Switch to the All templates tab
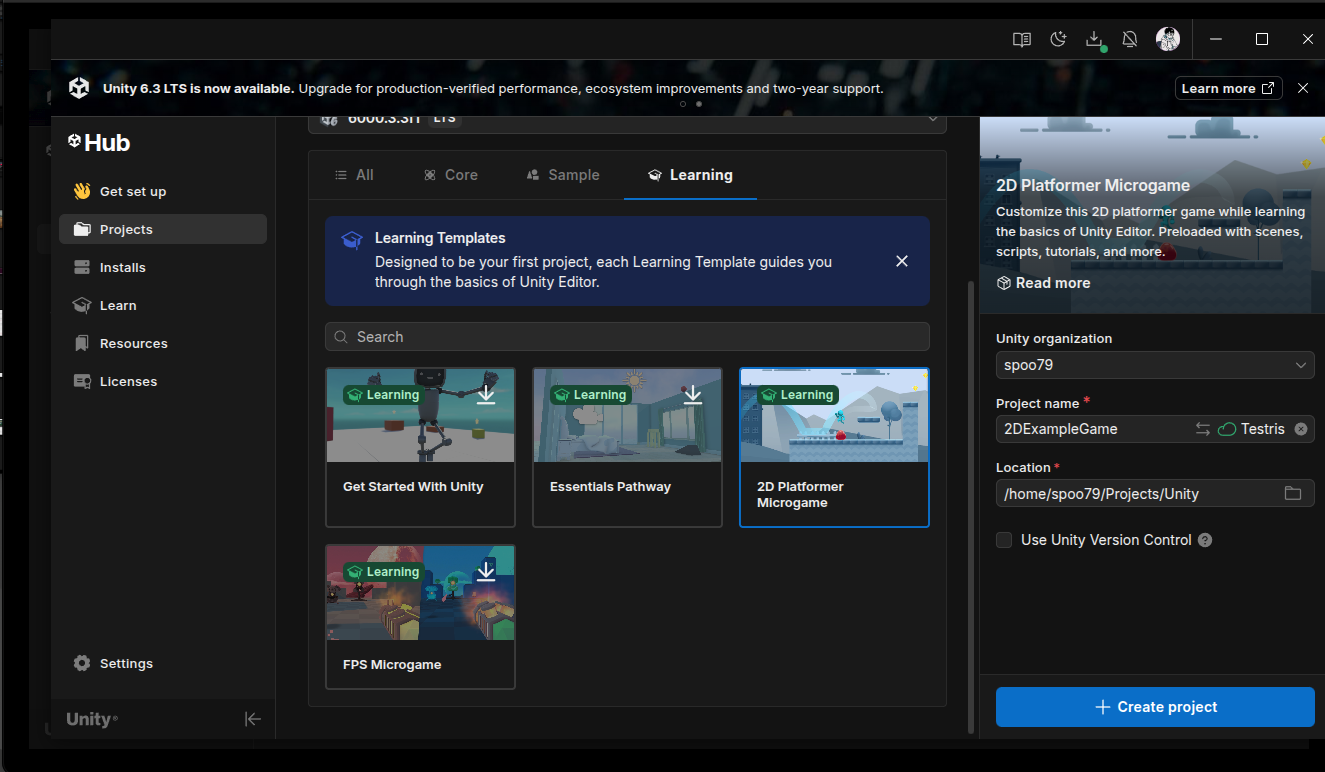Screen dimensions: 1325x772 (354, 175)
